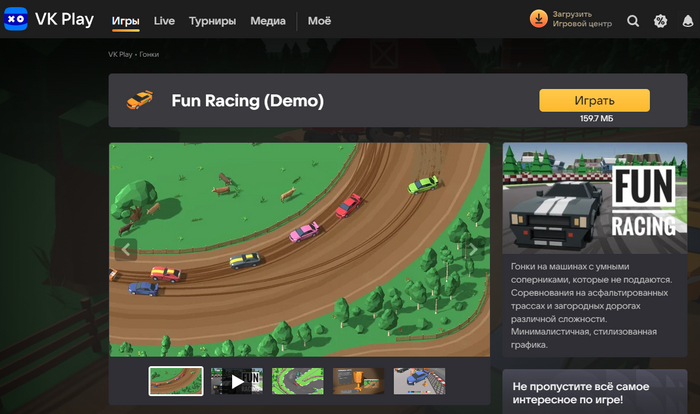Open the Гонки breadcrumb link
Viewport: 700px width, 414px height.
tap(149, 54)
